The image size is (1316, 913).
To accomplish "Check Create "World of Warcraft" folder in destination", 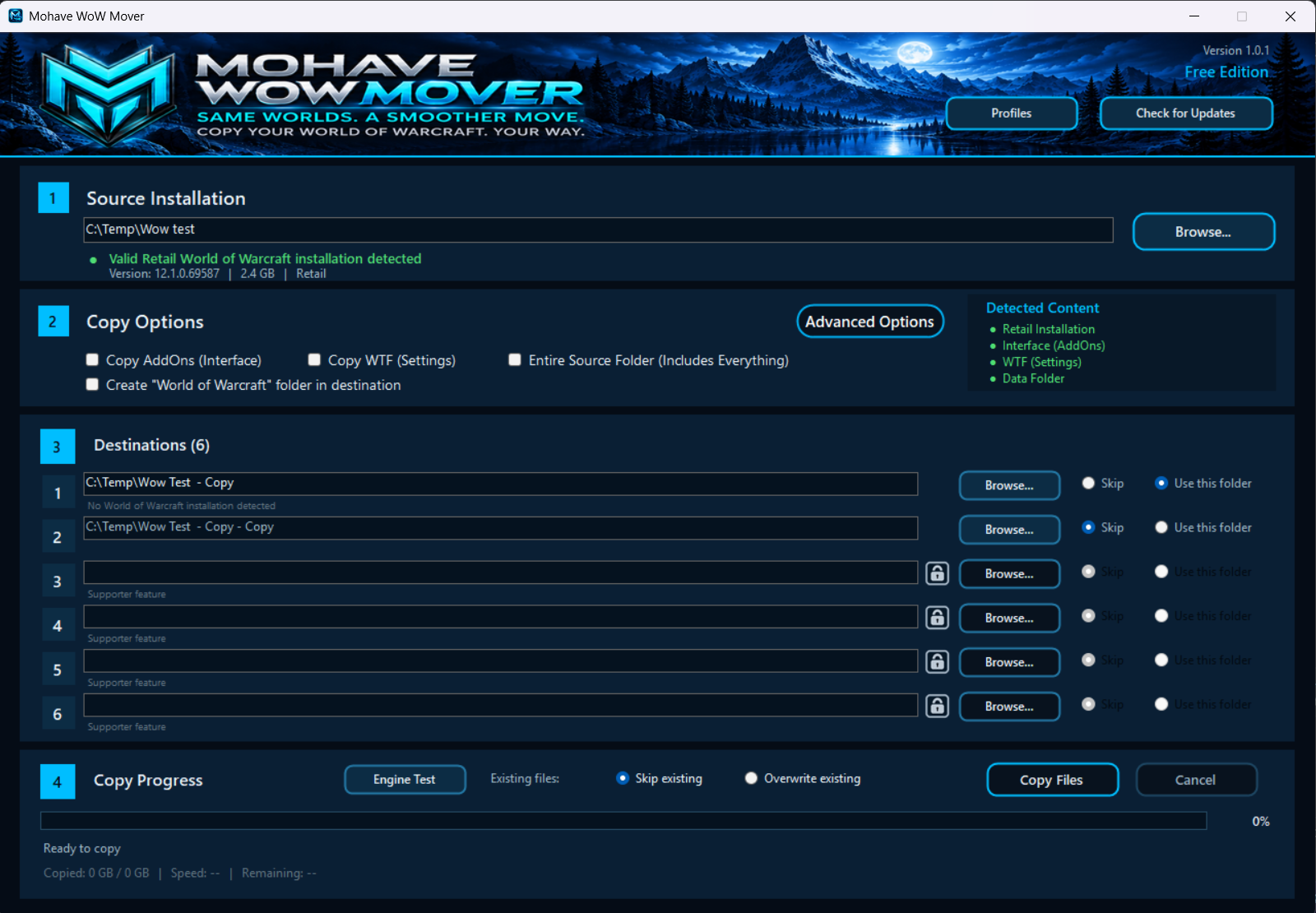I will point(93,384).
